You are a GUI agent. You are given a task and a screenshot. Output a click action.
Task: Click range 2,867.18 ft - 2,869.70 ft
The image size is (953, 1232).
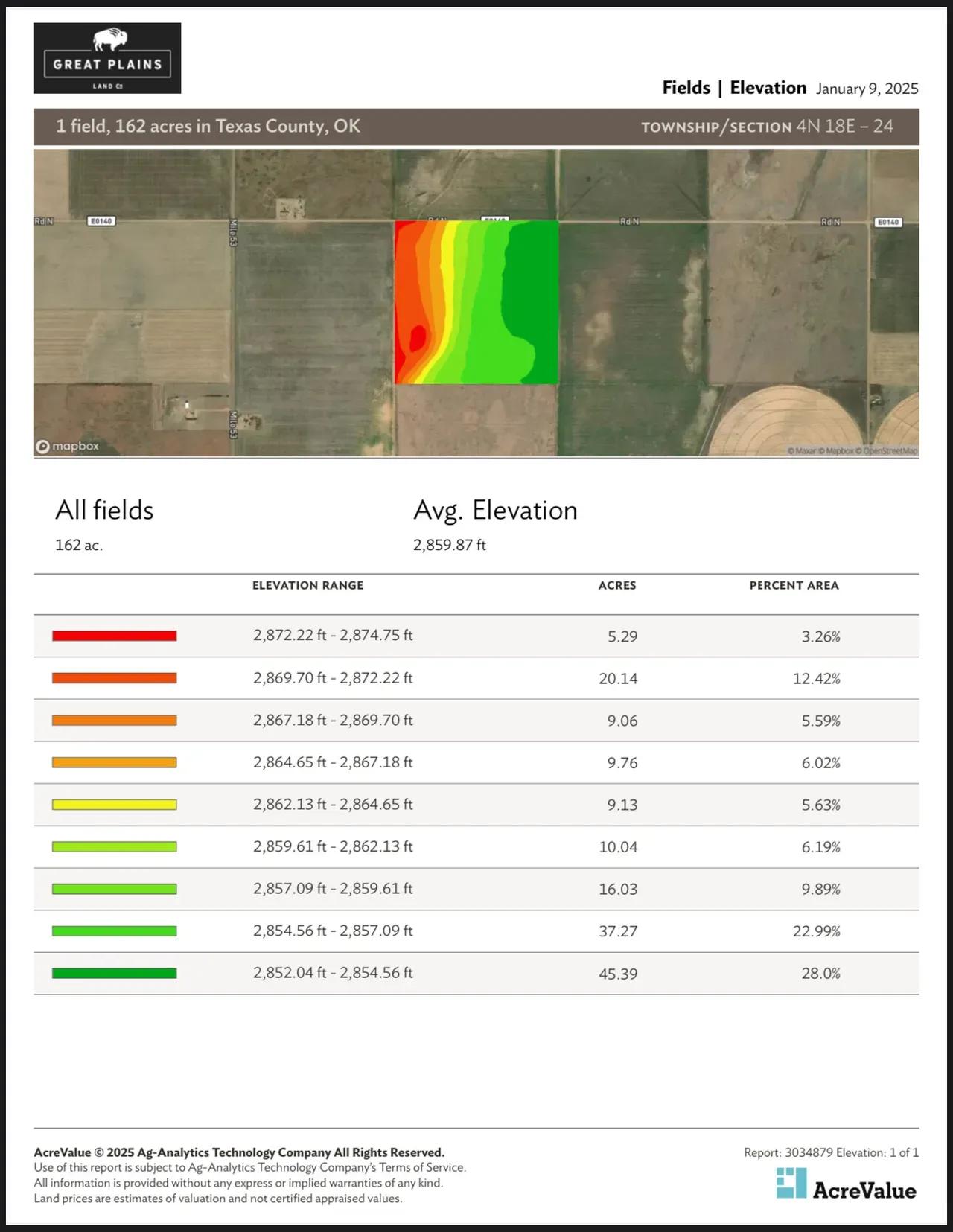click(x=333, y=720)
